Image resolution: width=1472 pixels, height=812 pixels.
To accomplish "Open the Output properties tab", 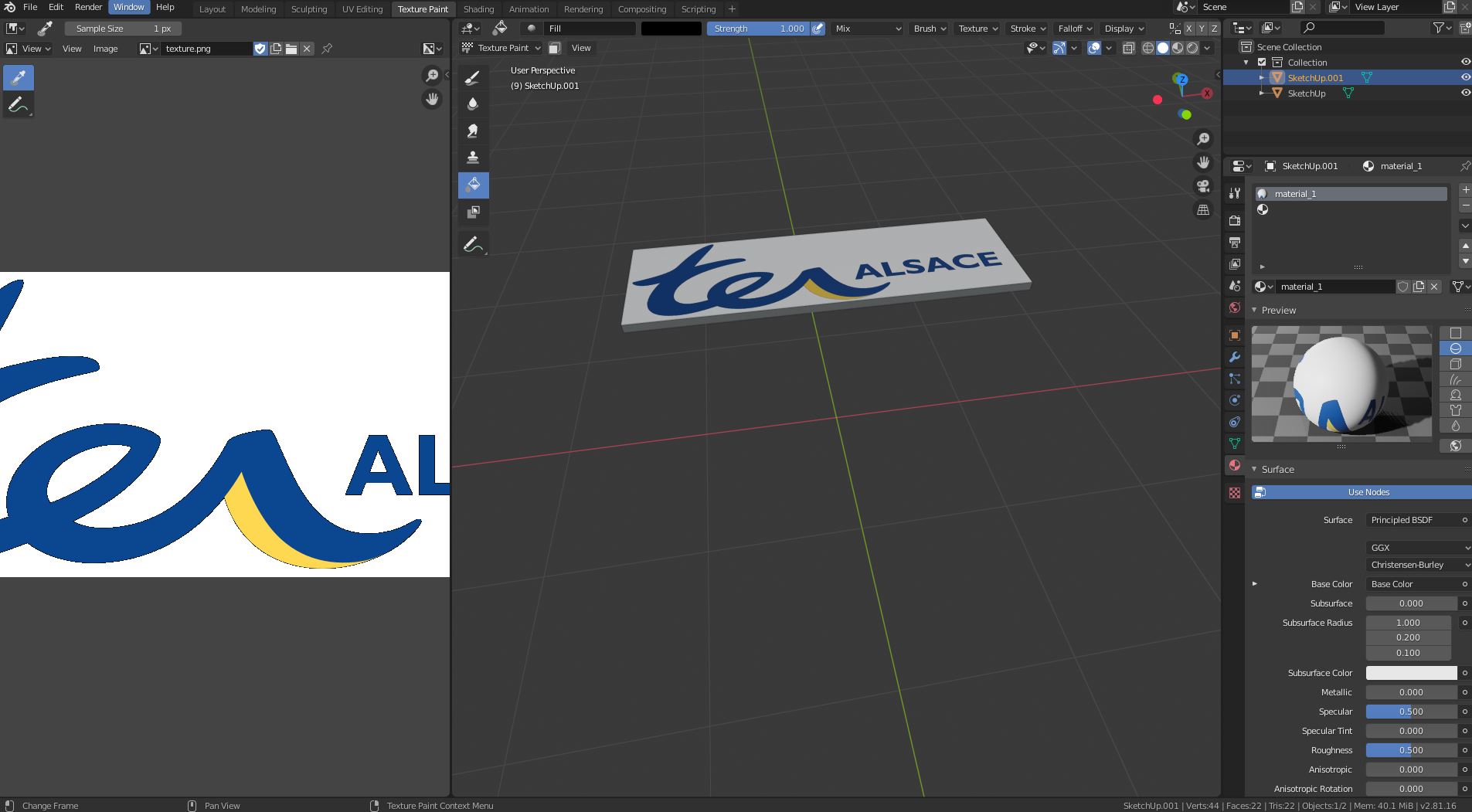I will pyautogui.click(x=1234, y=243).
